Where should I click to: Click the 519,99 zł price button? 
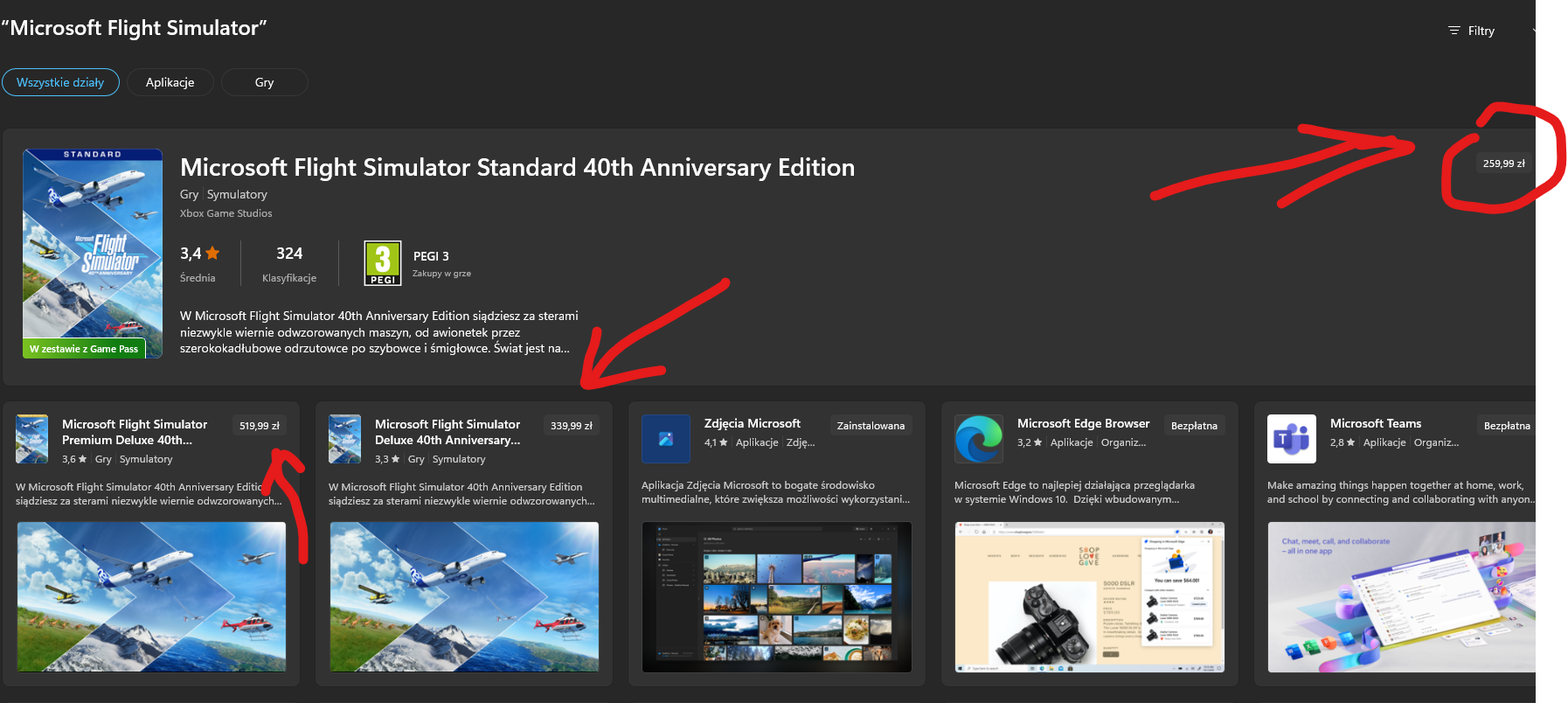260,426
